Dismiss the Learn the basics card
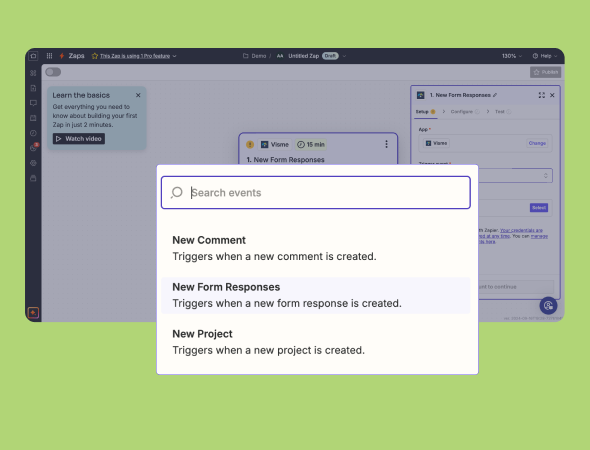The height and width of the screenshot is (450, 590). point(138,95)
